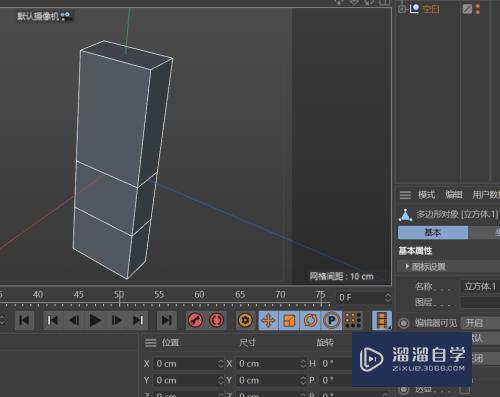Go to end of animation

(x=167, y=321)
